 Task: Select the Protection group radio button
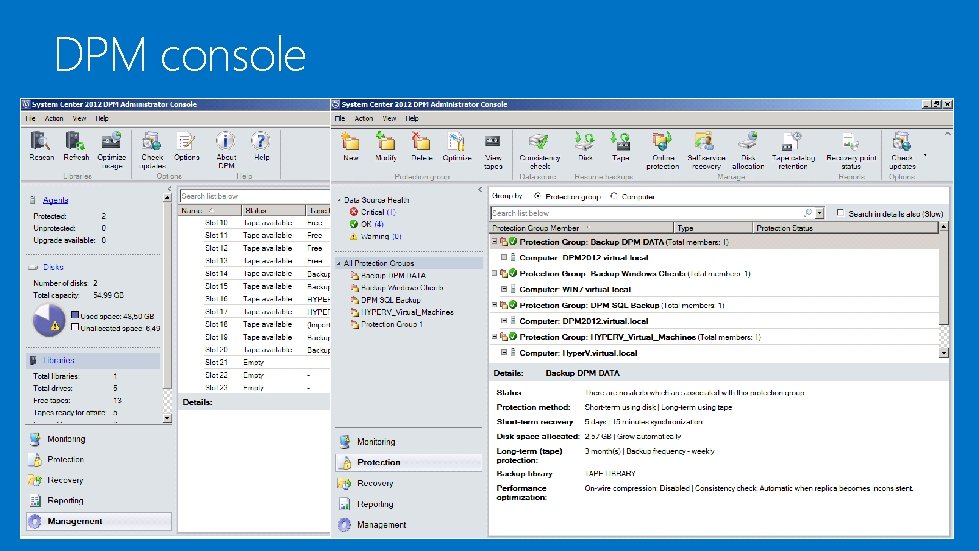(538, 196)
